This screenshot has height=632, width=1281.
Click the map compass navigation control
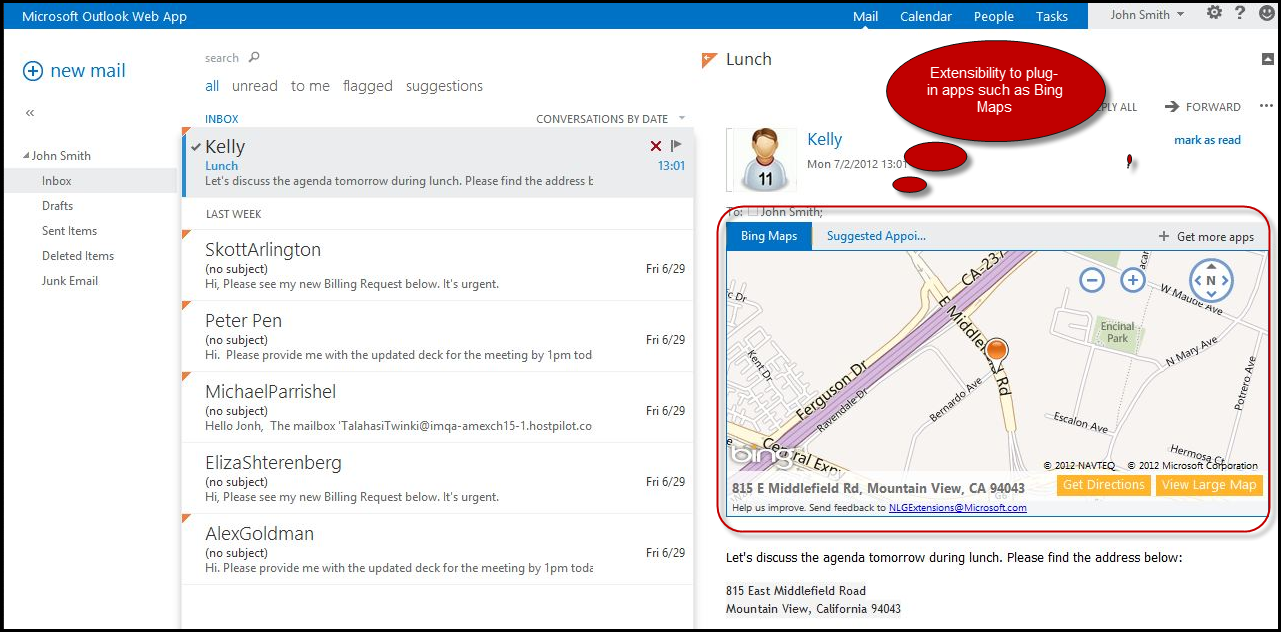tap(1210, 281)
